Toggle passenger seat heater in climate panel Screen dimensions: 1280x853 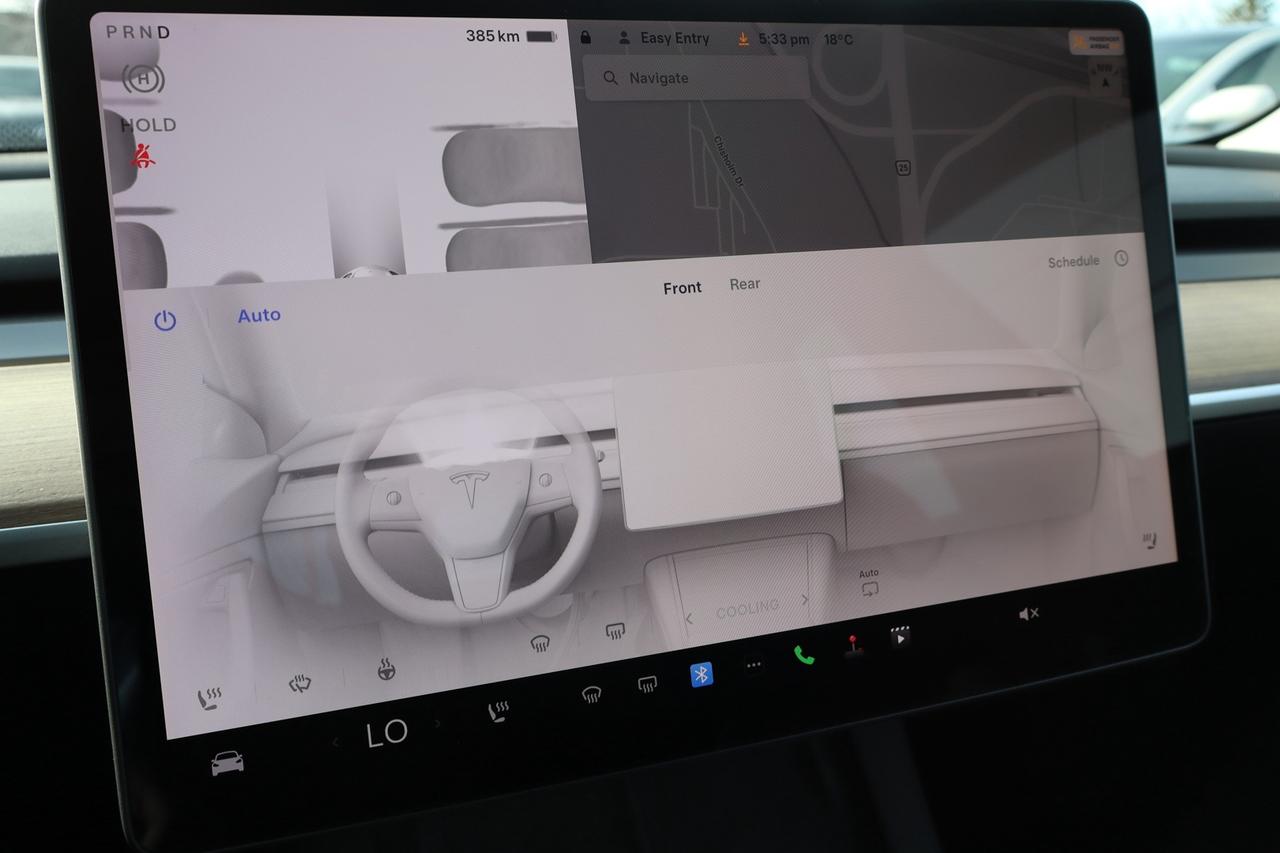(1151, 541)
